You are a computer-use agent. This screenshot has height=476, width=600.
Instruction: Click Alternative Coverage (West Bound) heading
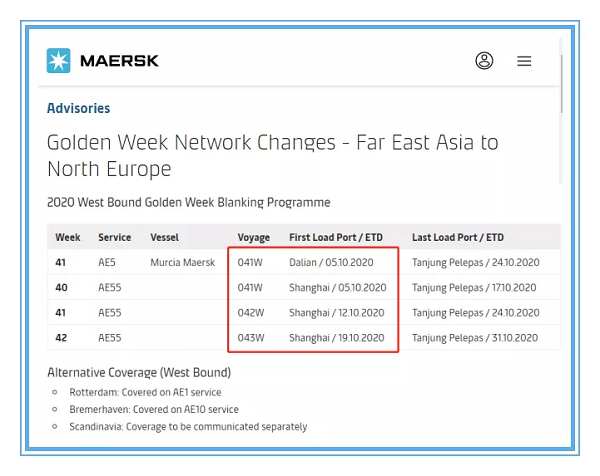[x=139, y=372]
